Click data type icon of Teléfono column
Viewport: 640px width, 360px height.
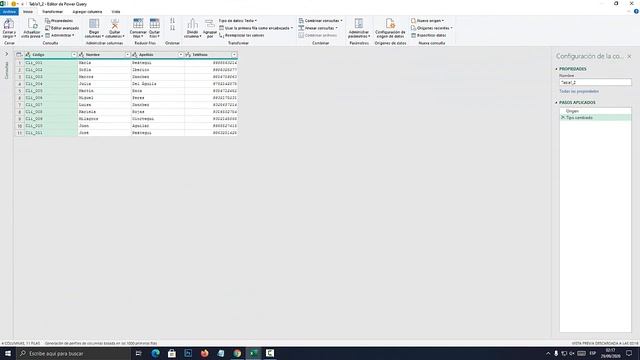coord(188,55)
